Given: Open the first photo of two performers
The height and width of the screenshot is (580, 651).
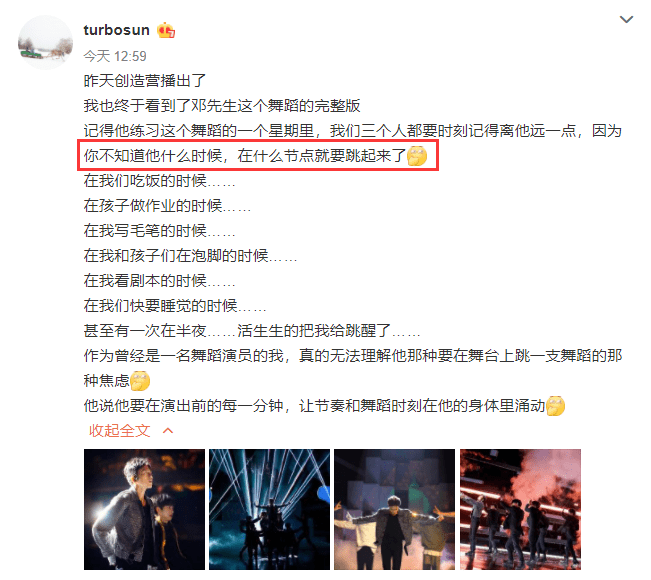Looking at the screenshot, I should click(144, 509).
